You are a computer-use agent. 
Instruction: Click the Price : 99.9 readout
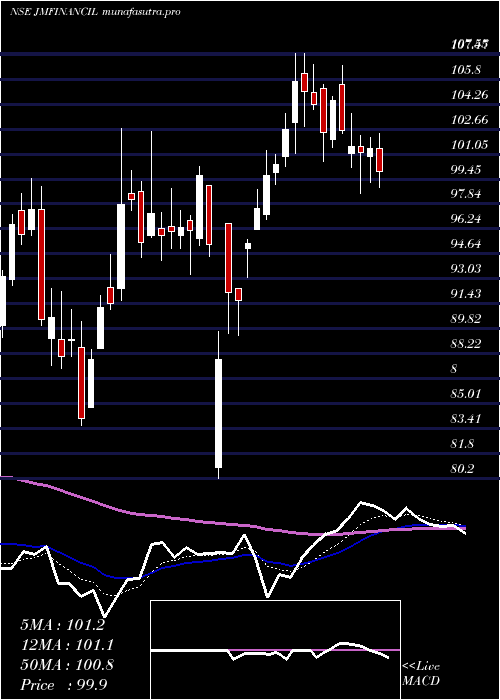pos(64,685)
